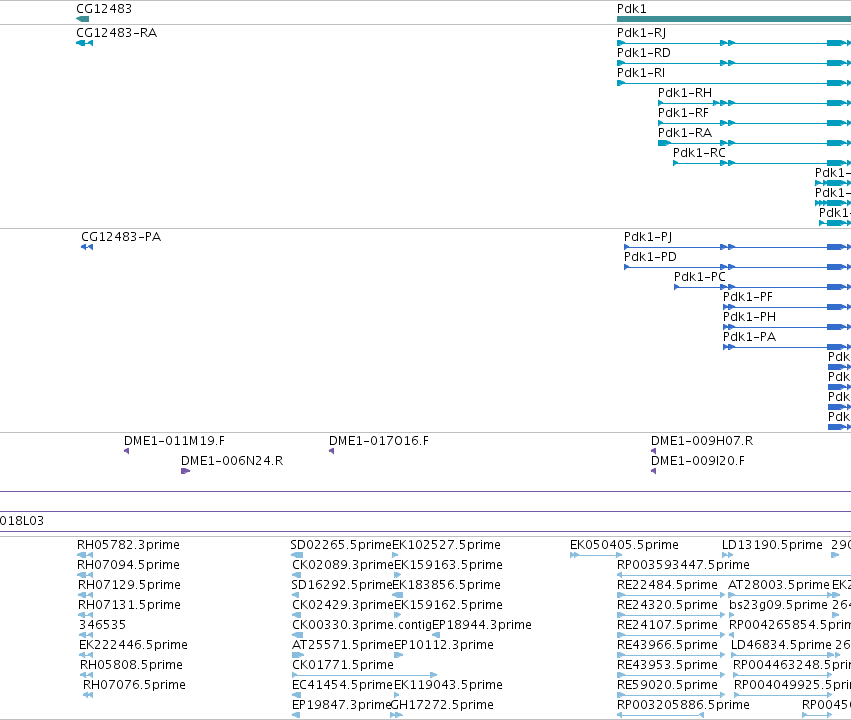851x720 pixels.
Task: Select the Pdk1 gene label
Action: (632, 9)
